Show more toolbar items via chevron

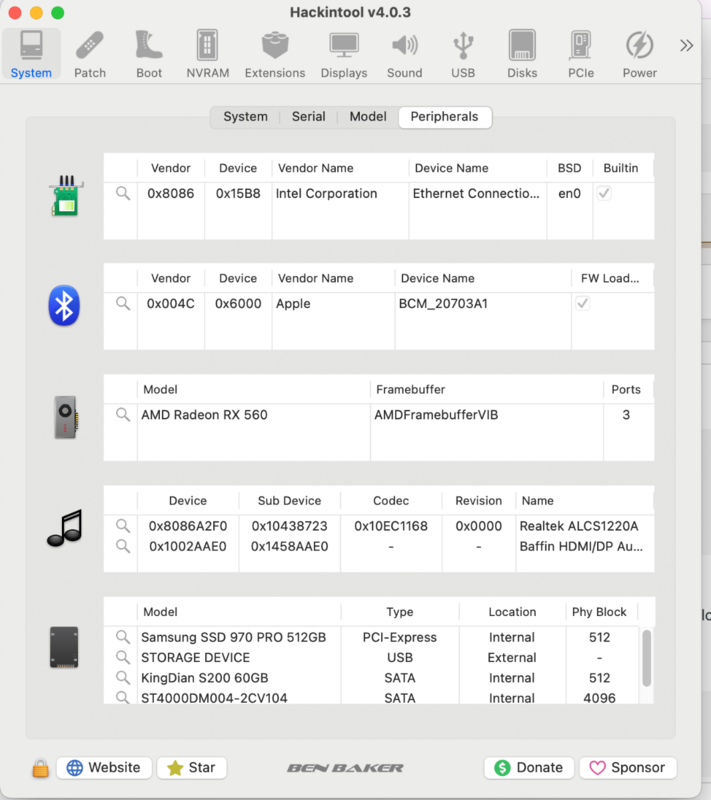click(687, 45)
